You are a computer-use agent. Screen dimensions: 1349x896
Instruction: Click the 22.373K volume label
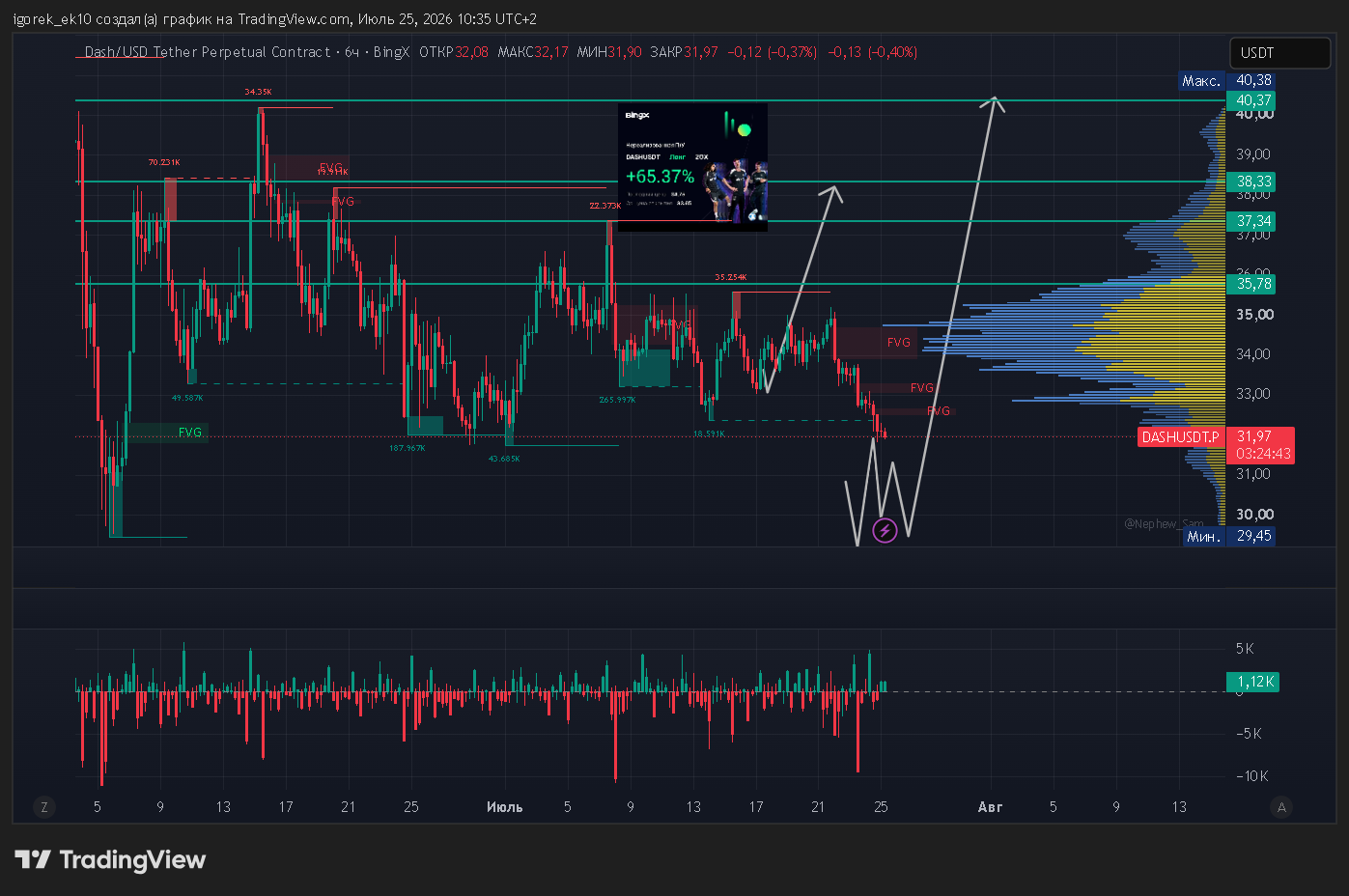605,206
